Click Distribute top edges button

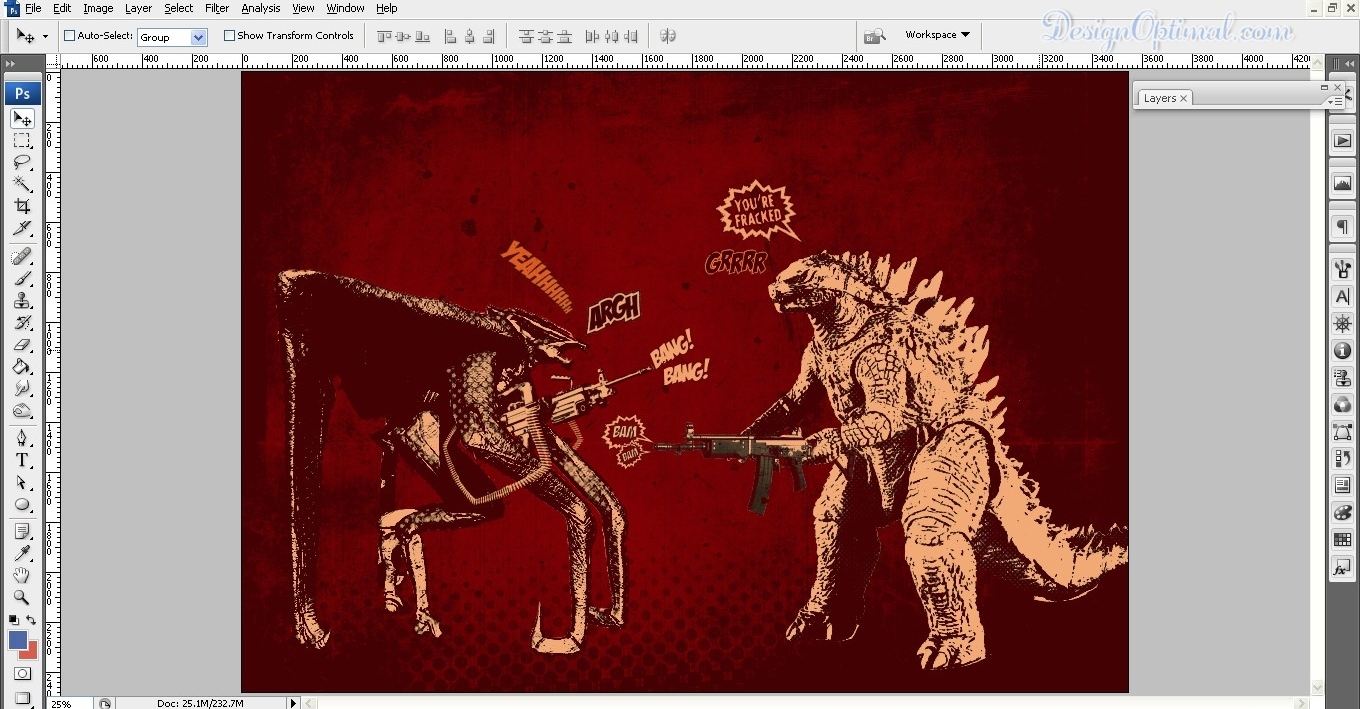527,36
